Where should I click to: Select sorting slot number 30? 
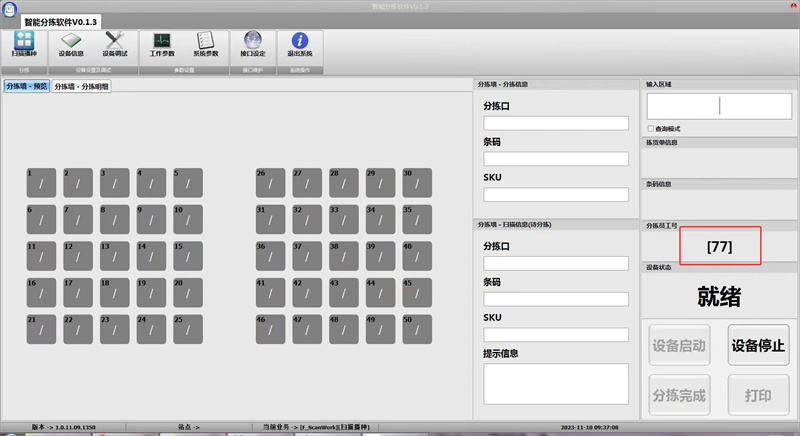coord(417,183)
